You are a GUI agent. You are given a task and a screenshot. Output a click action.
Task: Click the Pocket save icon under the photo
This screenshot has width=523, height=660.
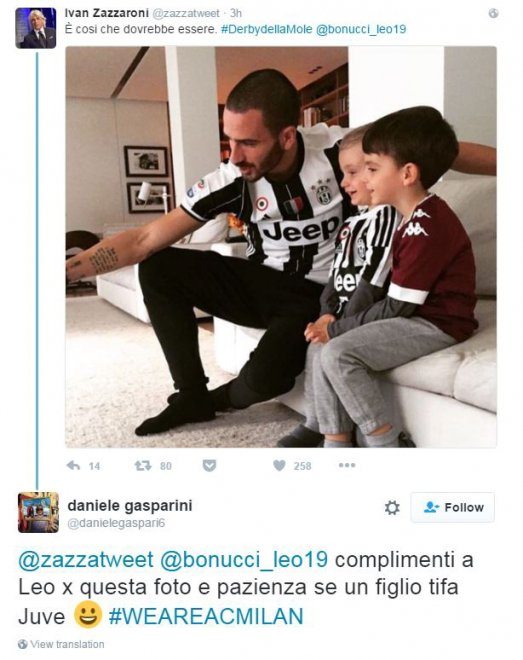point(209,466)
